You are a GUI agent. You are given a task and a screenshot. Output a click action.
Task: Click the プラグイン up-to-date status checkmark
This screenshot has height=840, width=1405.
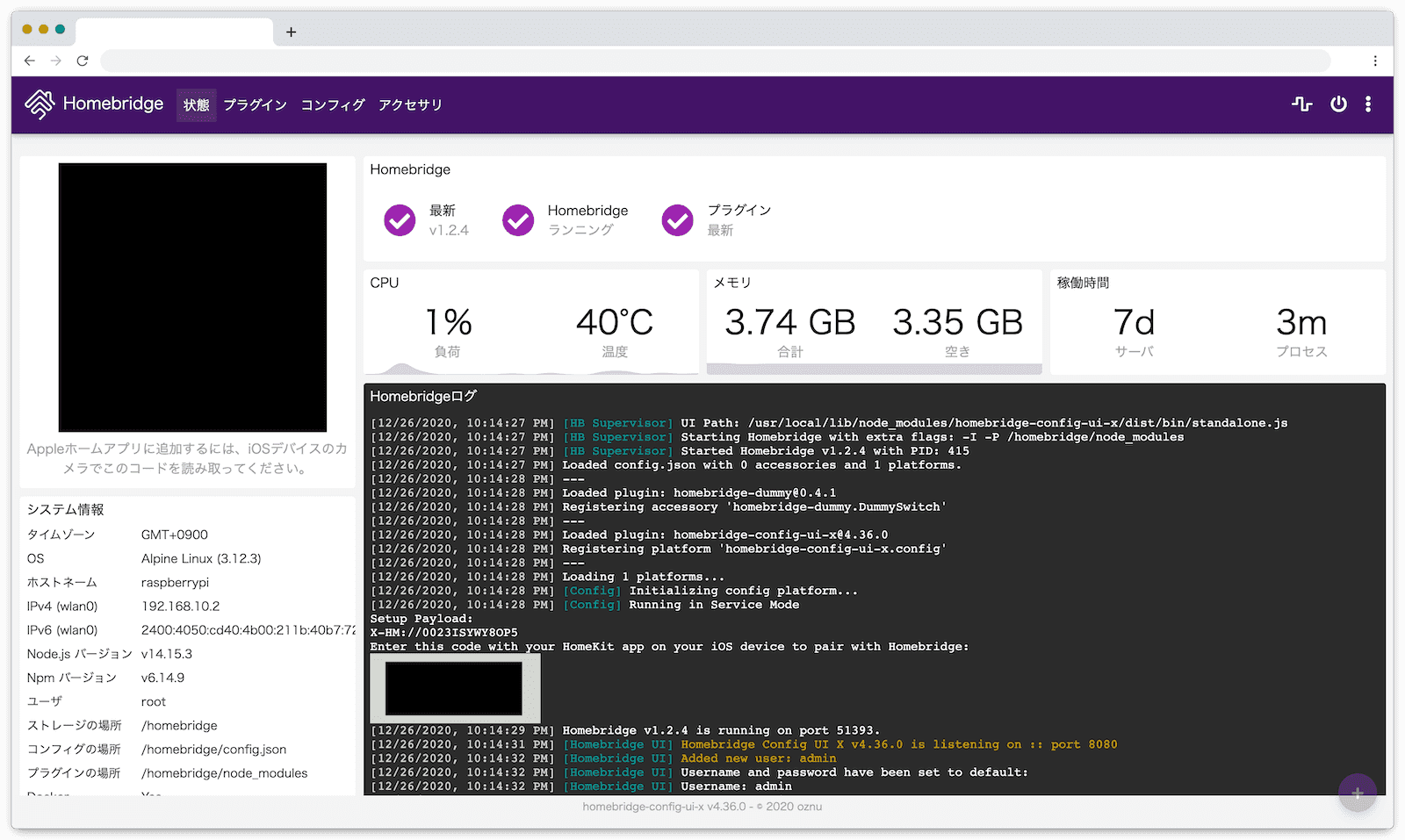tap(677, 220)
